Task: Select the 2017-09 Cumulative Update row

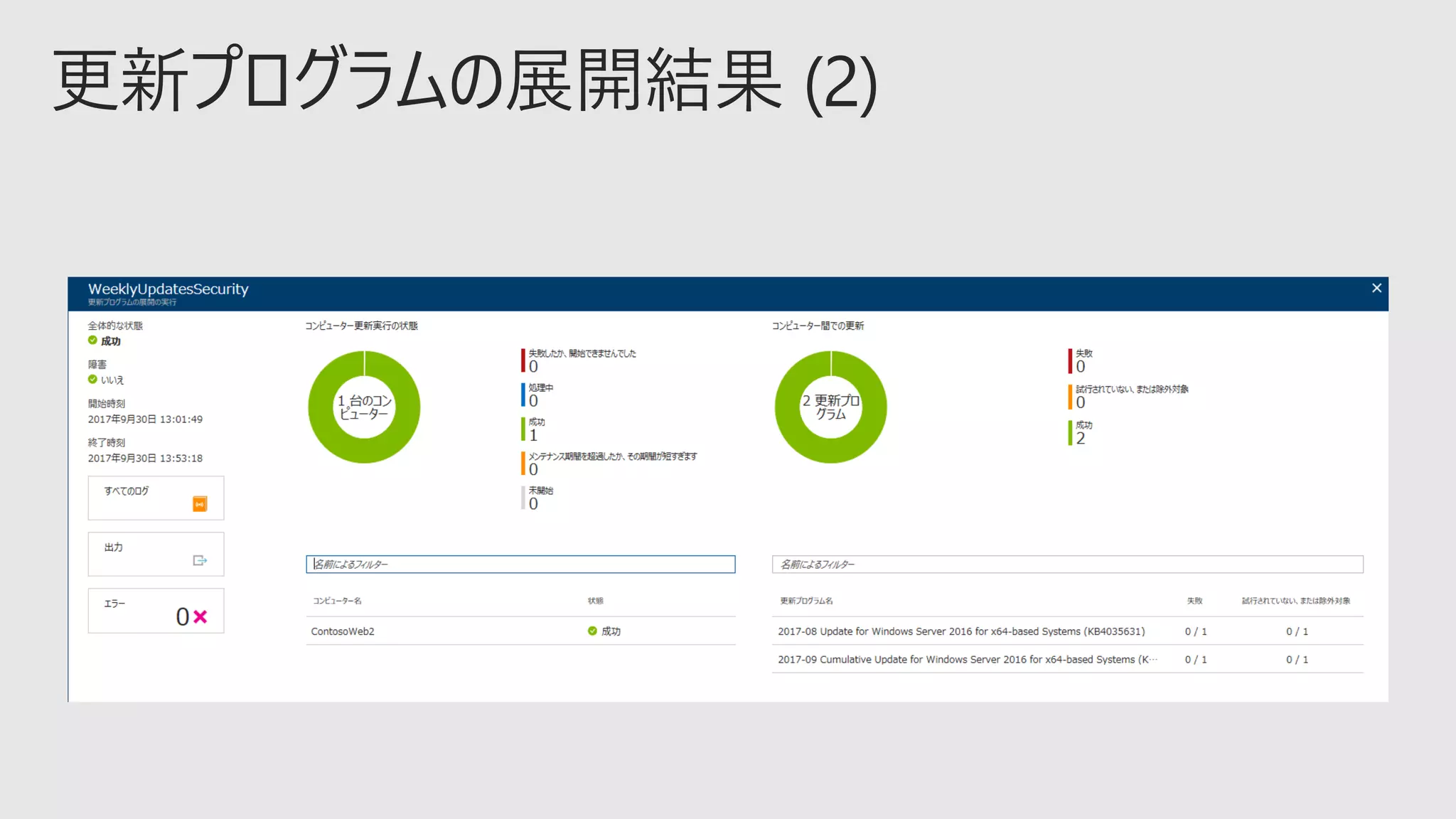Action: (967, 659)
